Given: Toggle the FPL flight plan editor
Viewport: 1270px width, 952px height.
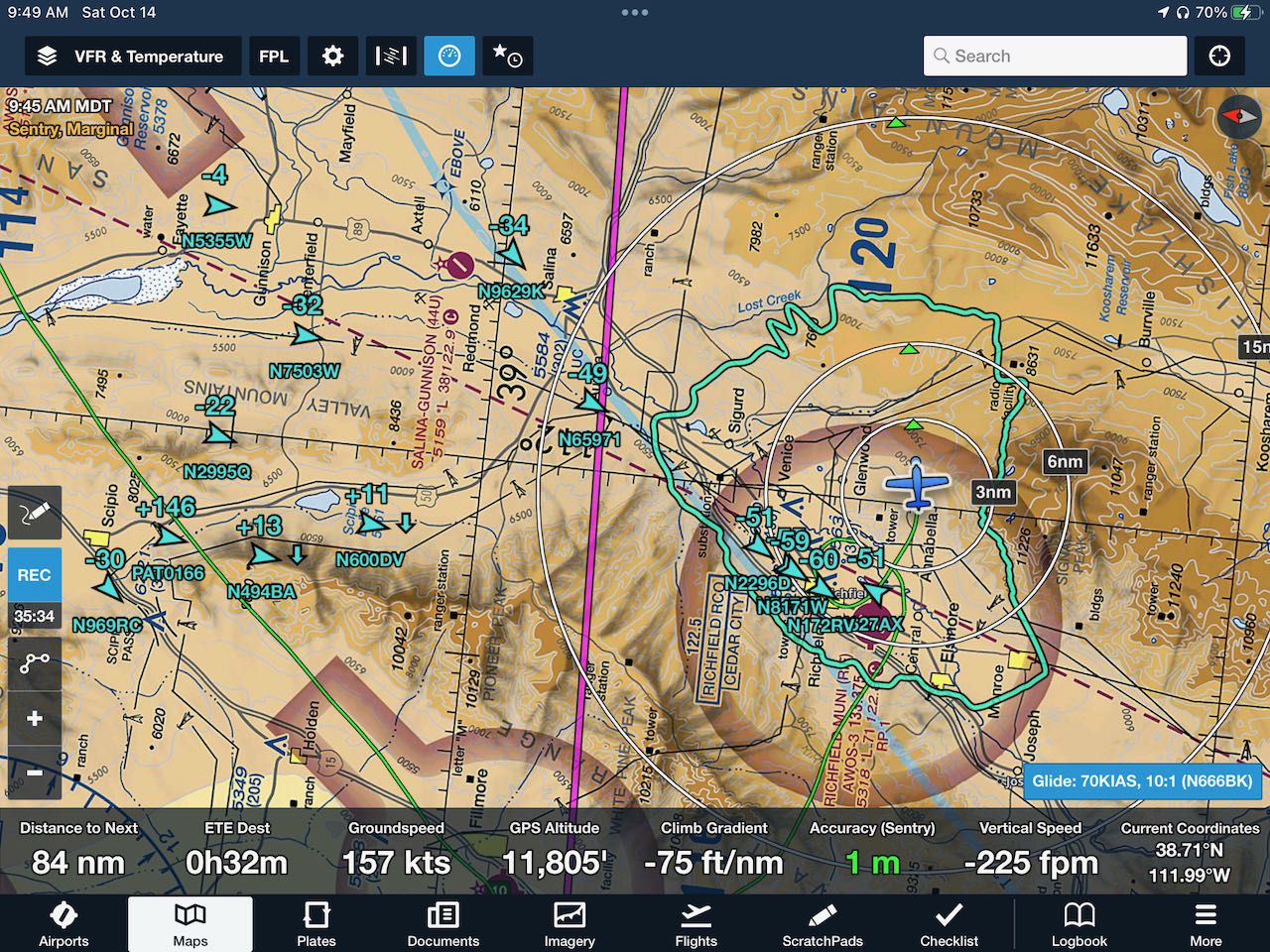Looking at the screenshot, I should (274, 57).
